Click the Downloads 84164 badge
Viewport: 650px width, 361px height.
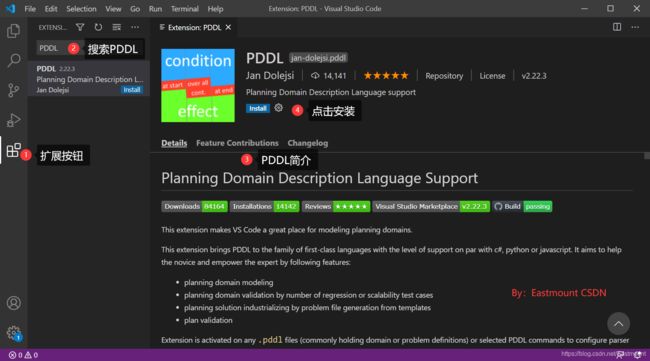tap(194, 206)
